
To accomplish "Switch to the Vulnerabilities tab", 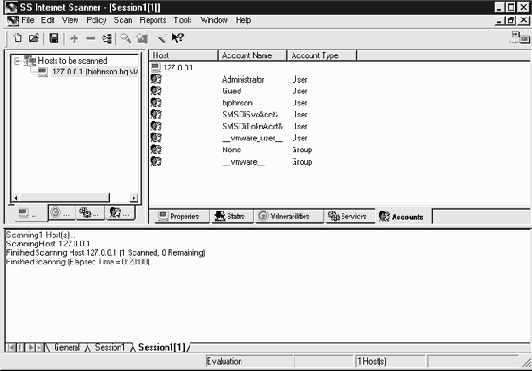I will point(289,216).
